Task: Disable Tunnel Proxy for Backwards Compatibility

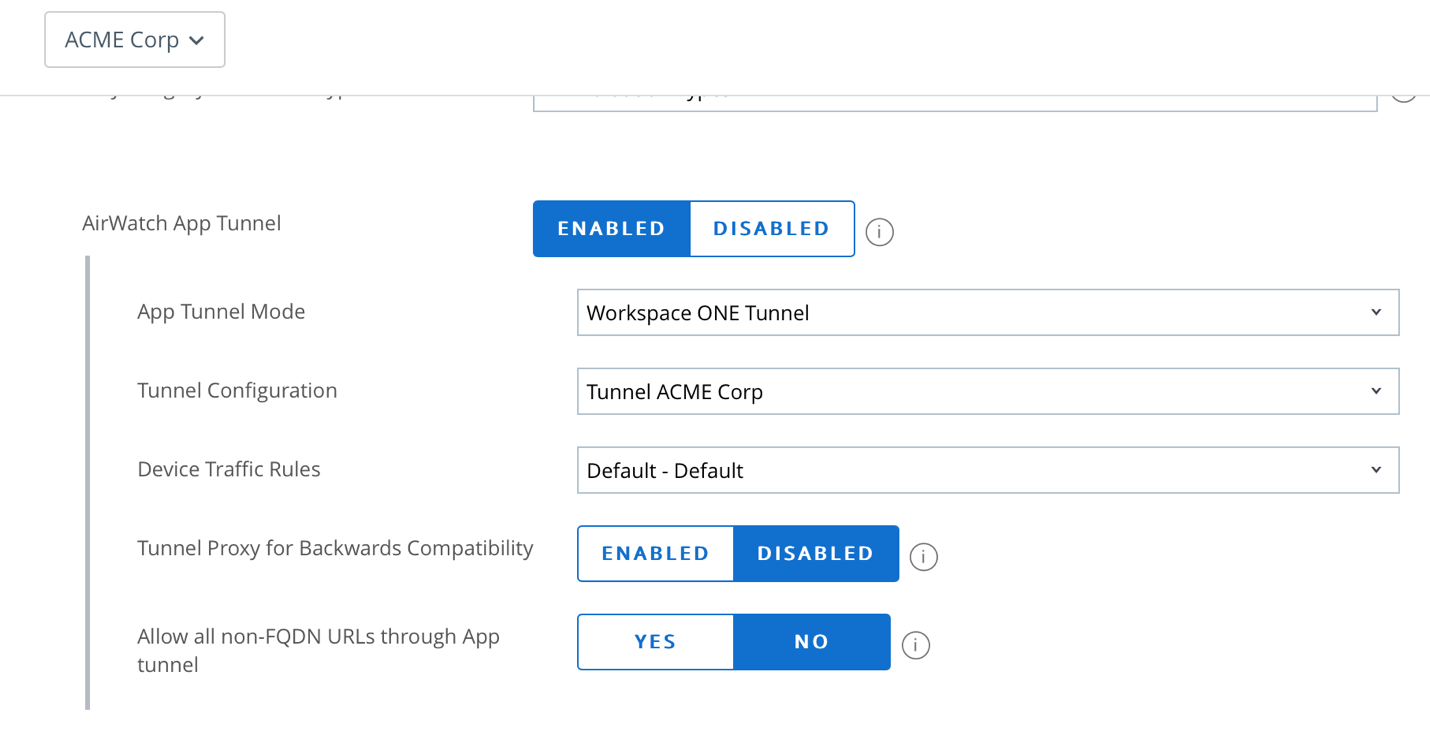Action: coord(815,554)
